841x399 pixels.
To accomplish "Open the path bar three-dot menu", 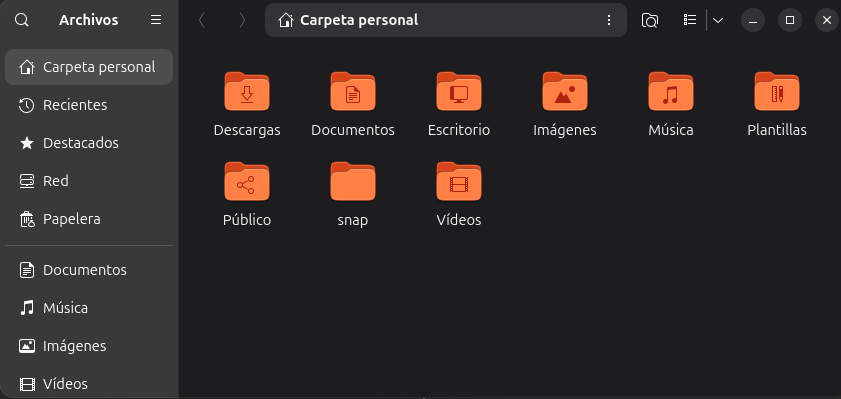I will (608, 20).
